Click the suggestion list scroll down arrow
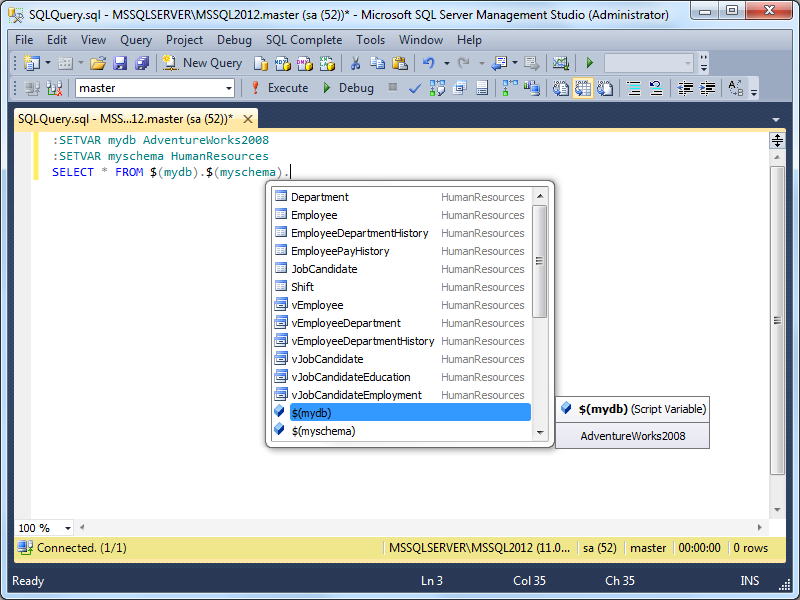 pyautogui.click(x=540, y=433)
